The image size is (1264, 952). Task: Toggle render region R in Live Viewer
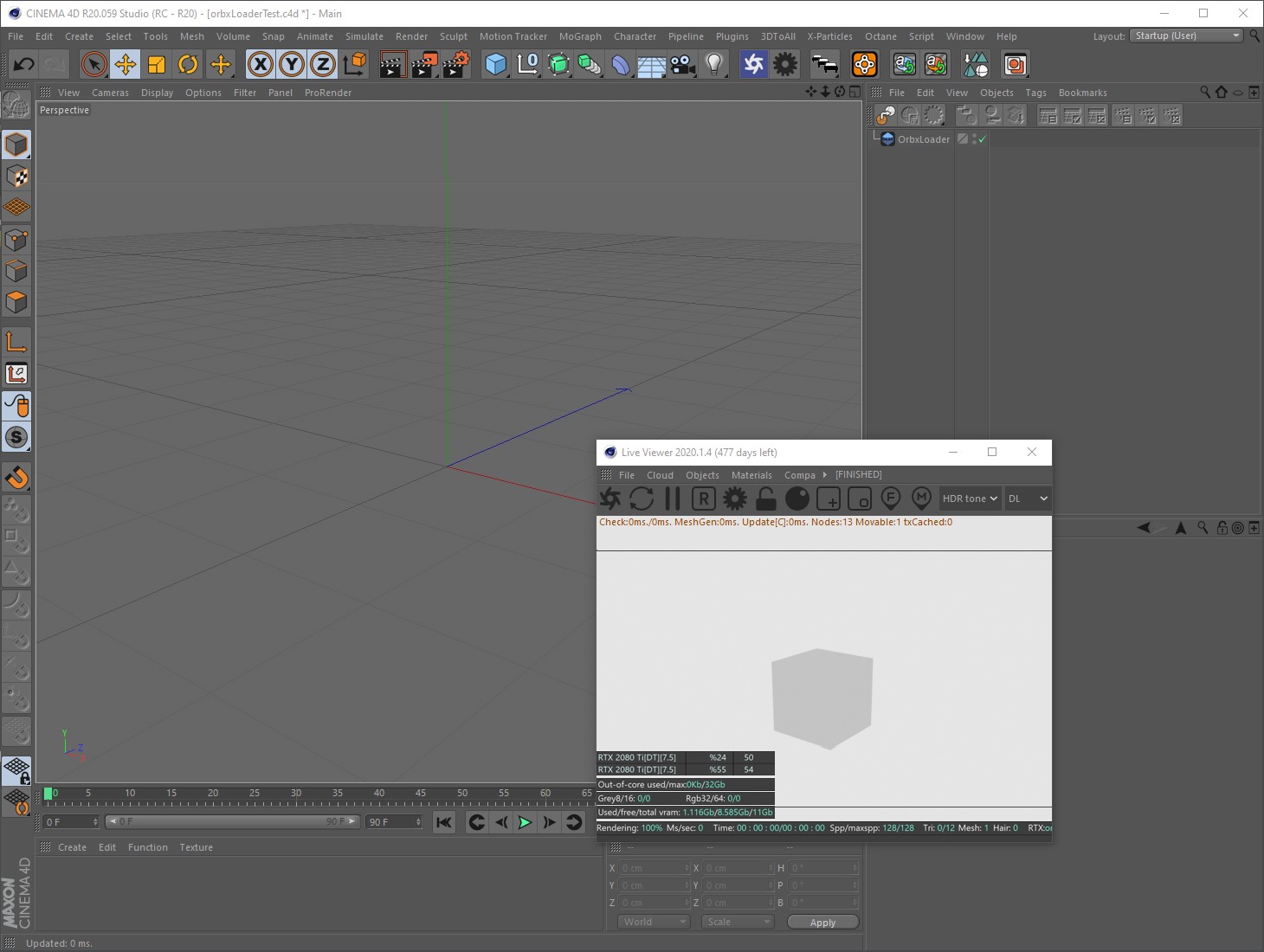pyautogui.click(x=704, y=499)
